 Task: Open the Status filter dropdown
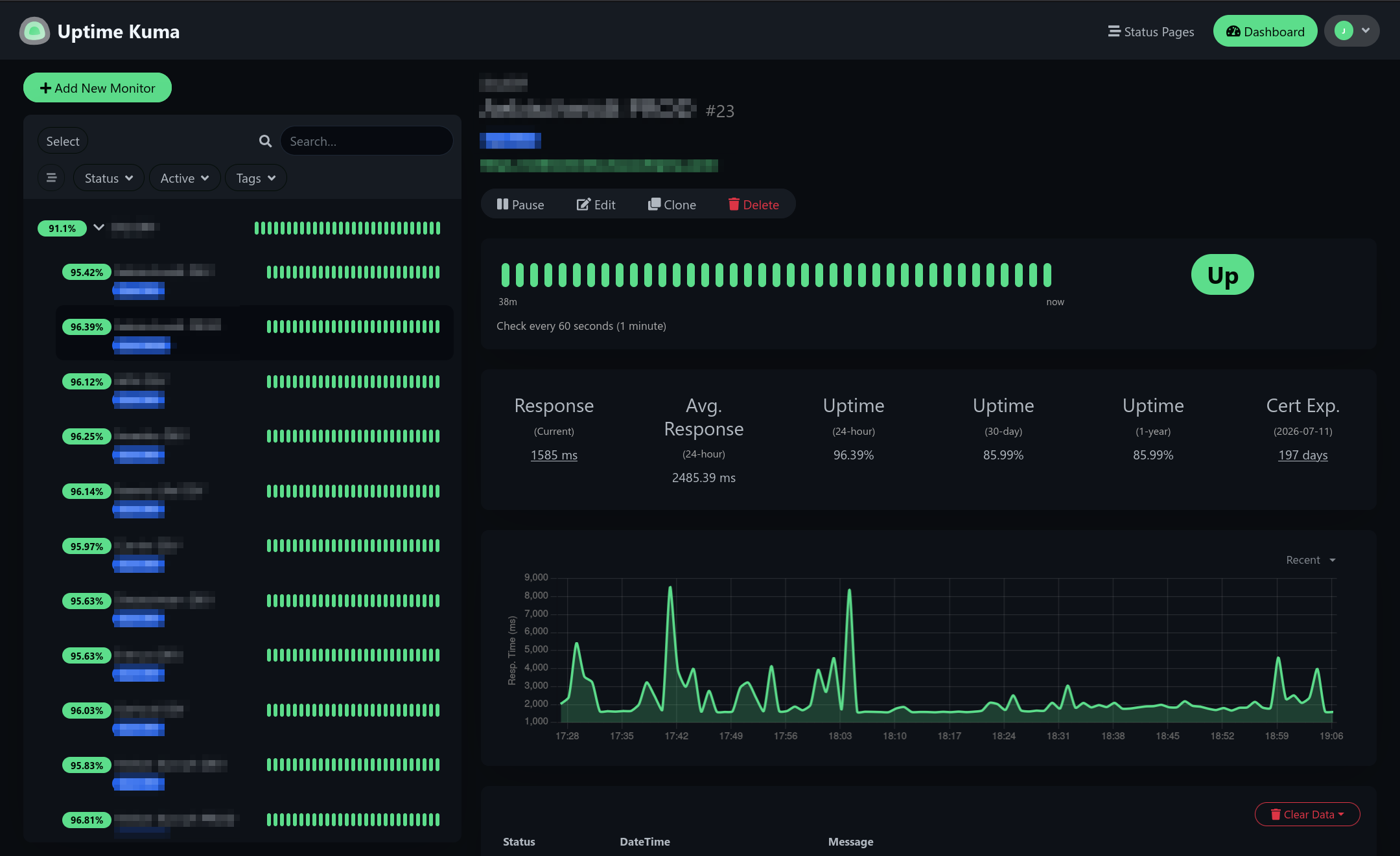[108, 178]
